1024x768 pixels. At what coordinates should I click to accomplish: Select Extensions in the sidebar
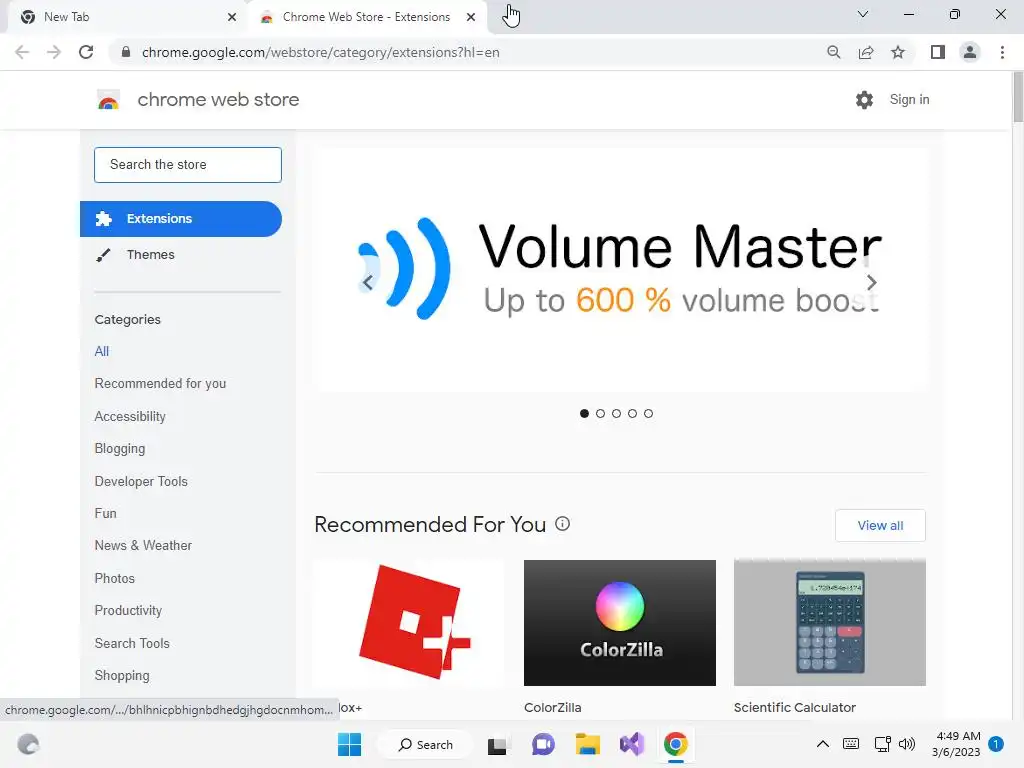[181, 219]
